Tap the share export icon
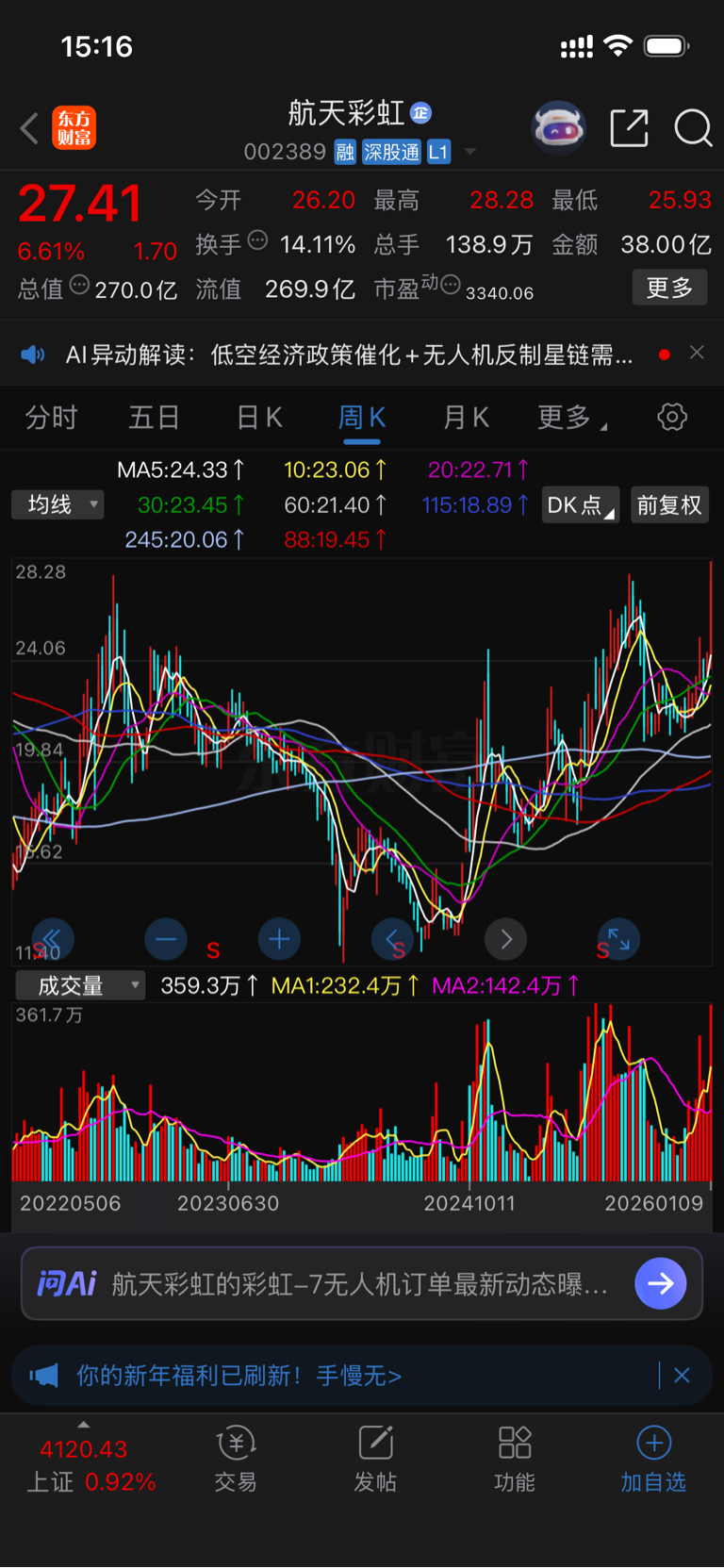Viewport: 724px width, 1568px height. [x=629, y=128]
